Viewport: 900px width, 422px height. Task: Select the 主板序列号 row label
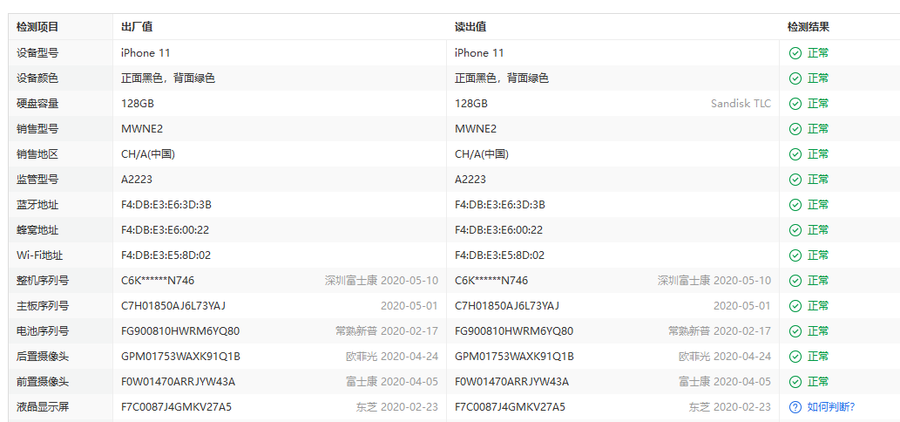tap(42, 306)
